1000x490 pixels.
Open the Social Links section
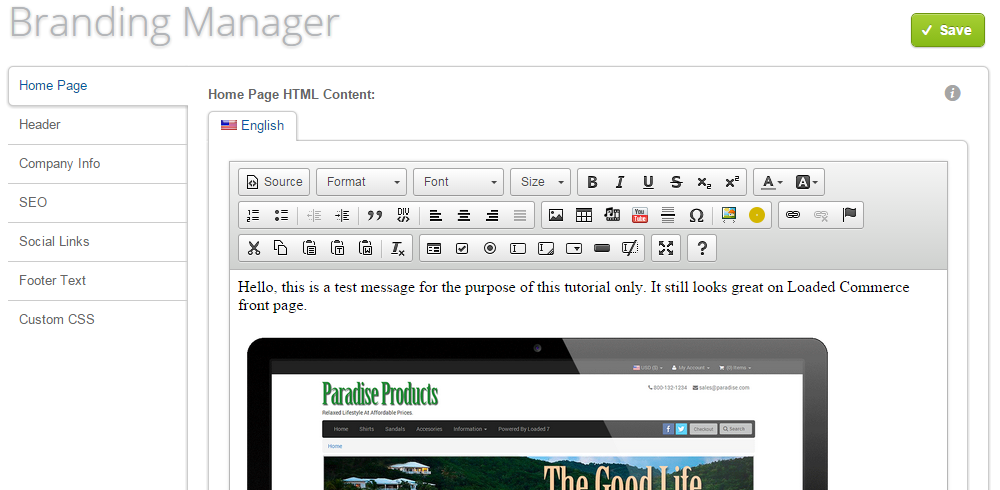pos(98,241)
